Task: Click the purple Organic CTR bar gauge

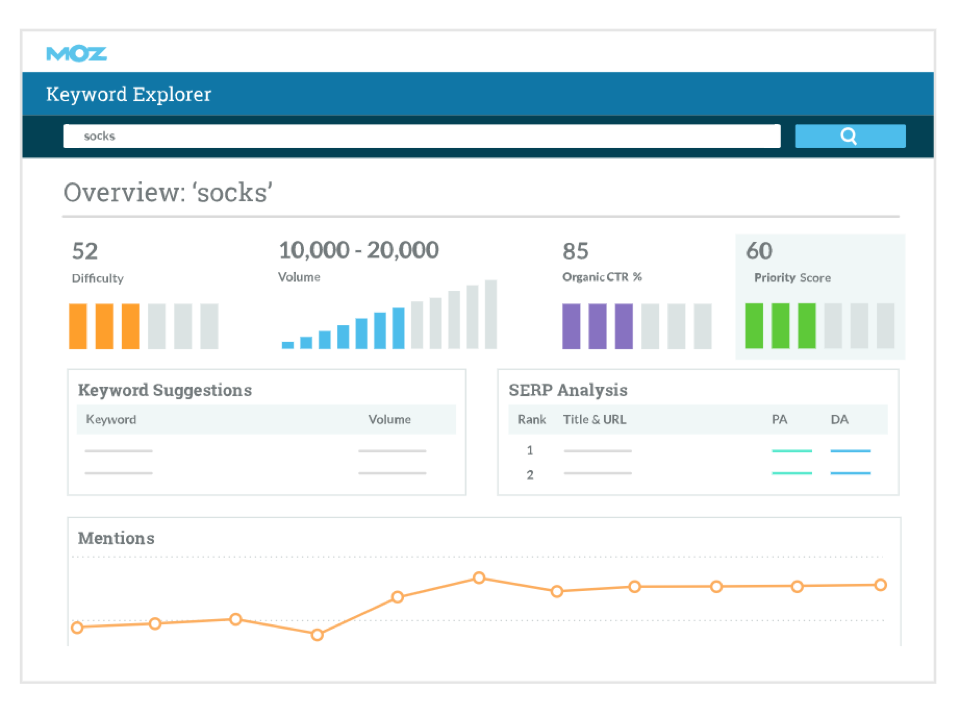Action: (x=637, y=326)
